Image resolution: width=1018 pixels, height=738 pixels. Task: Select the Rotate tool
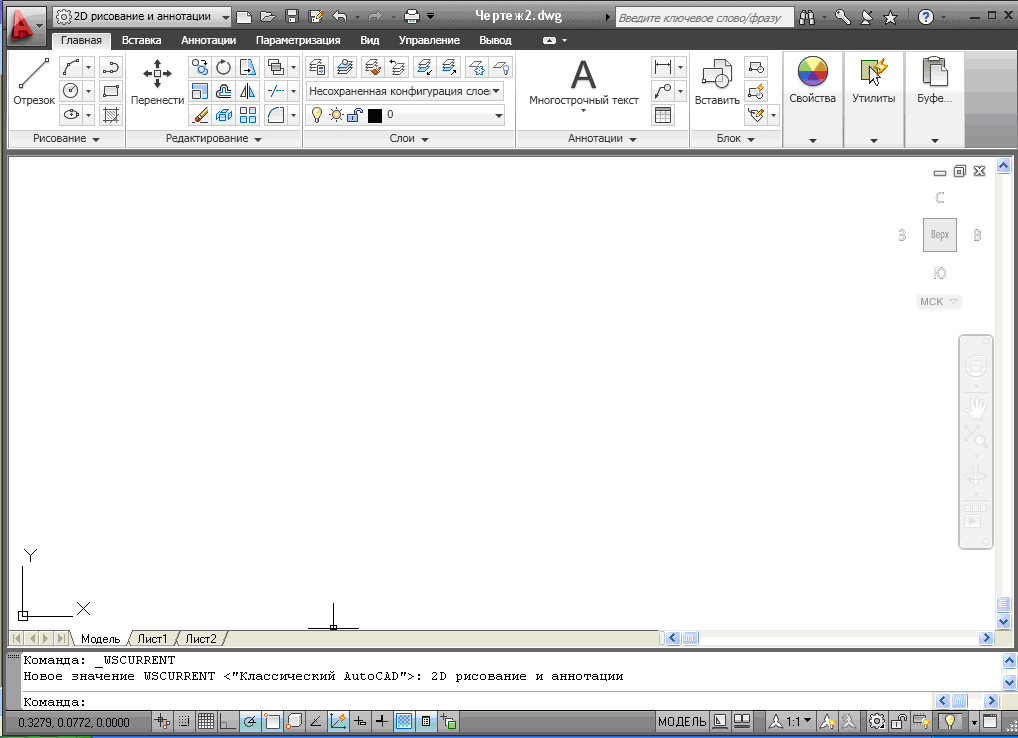point(224,67)
